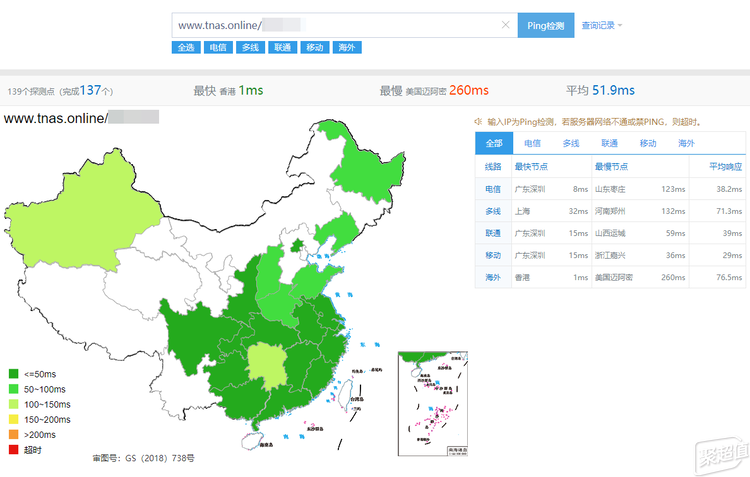Click the red 超时 legend swatch
Screen dimensions: 750x477
point(13,450)
